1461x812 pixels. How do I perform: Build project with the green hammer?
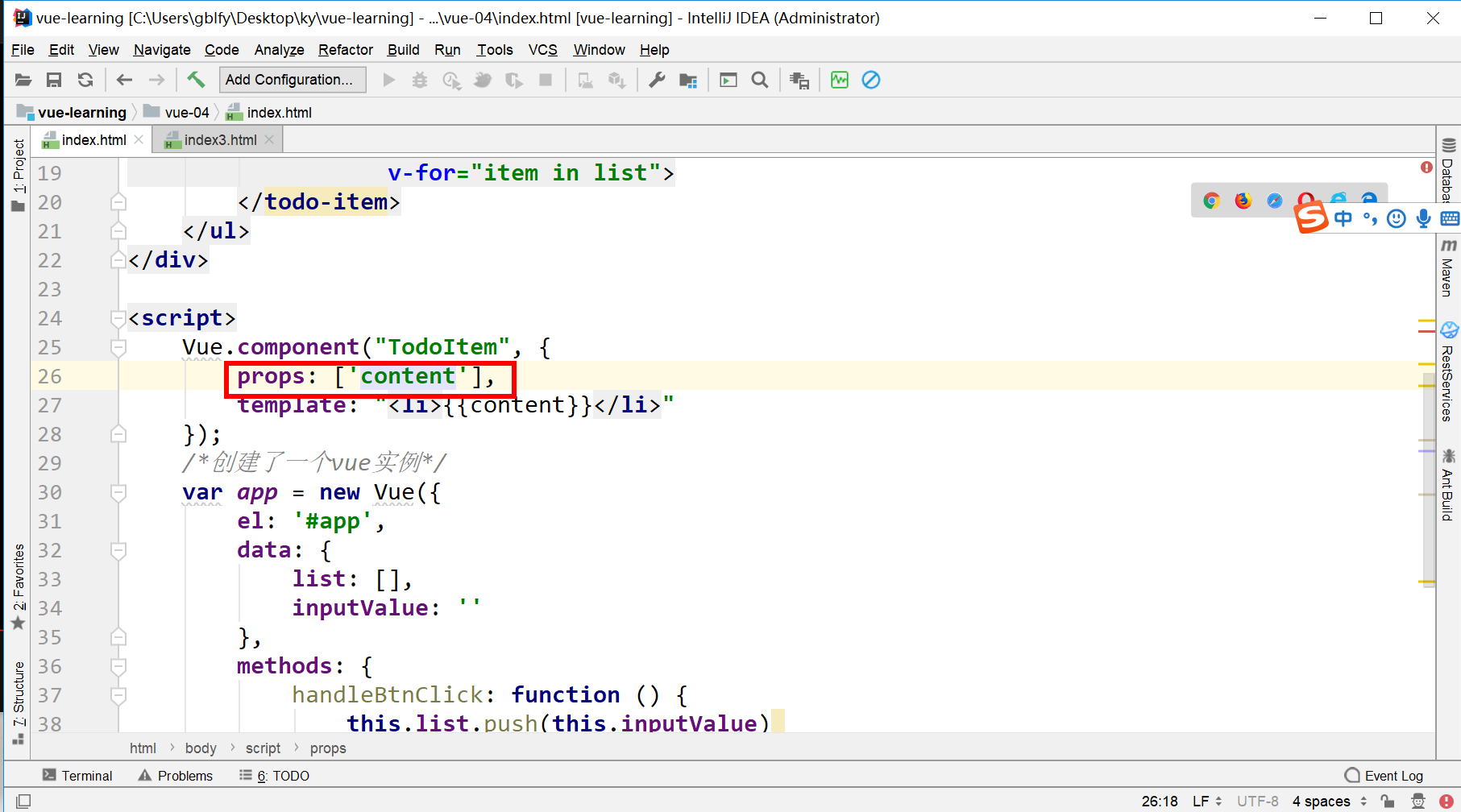pos(196,79)
